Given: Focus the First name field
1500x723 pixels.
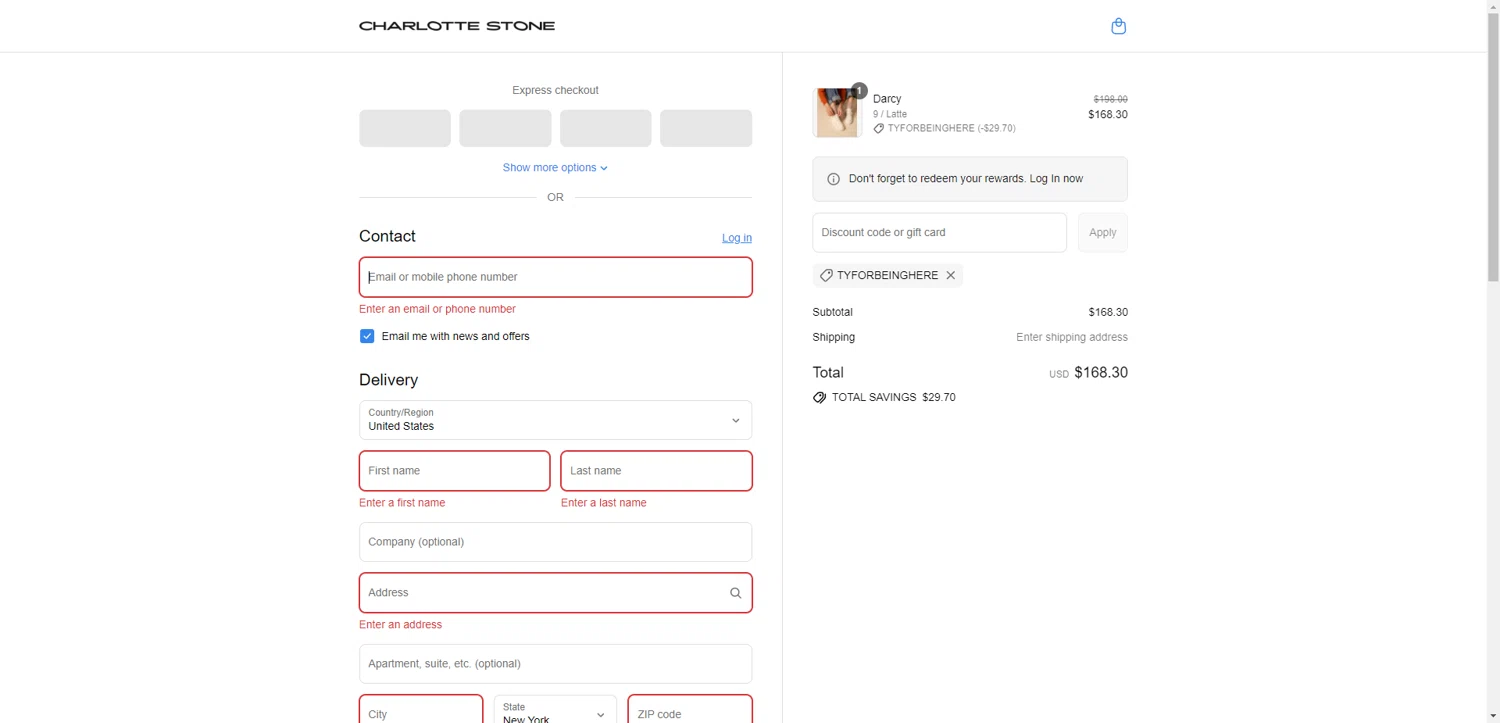Looking at the screenshot, I should tap(455, 471).
